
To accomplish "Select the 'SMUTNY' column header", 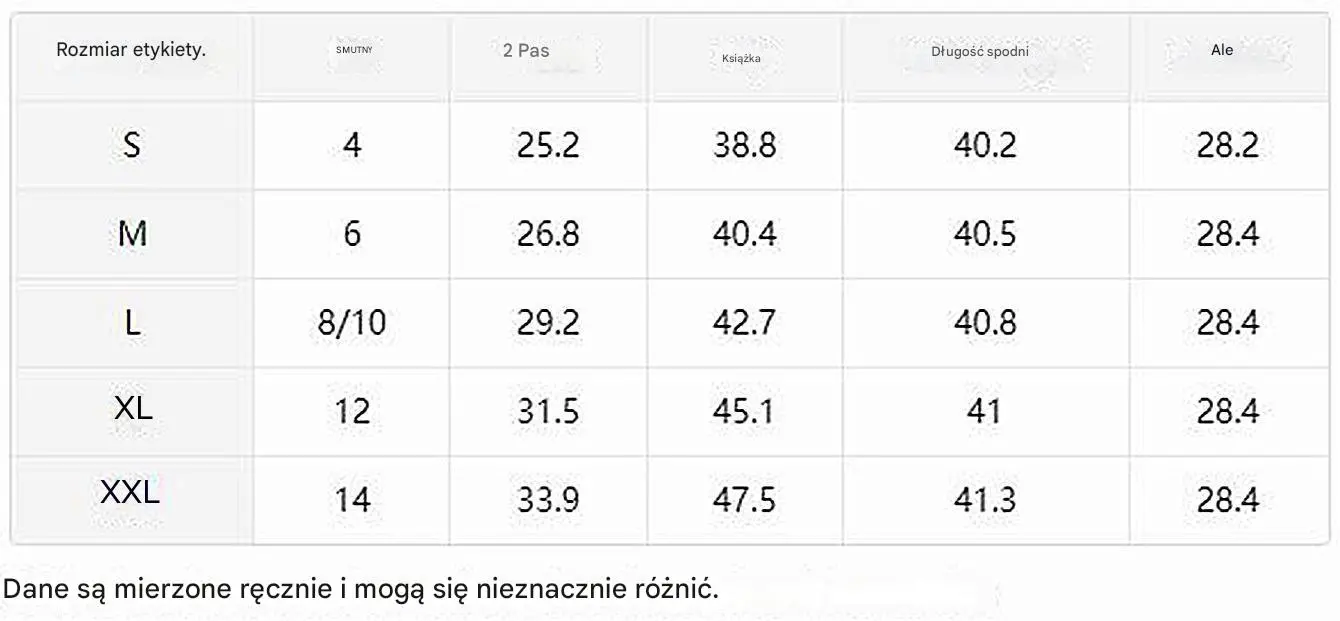I will [x=354, y=49].
